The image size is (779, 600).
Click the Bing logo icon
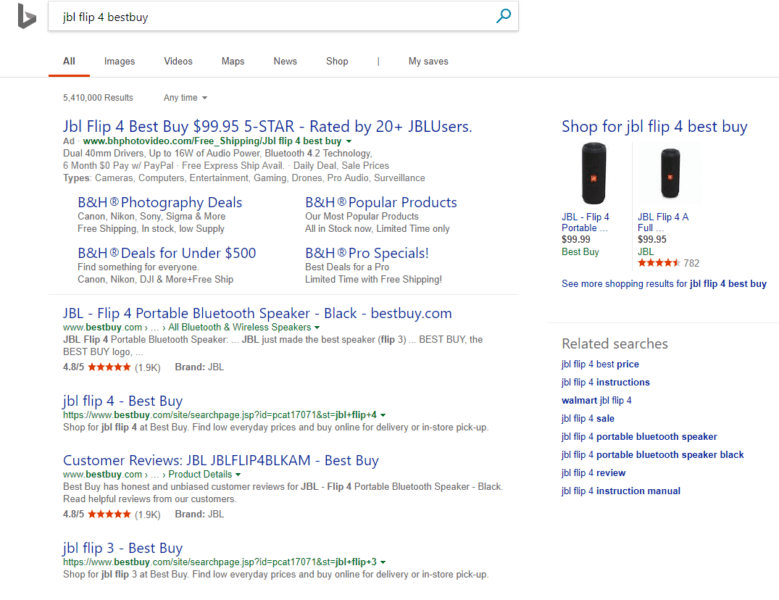pyautogui.click(x=27, y=16)
